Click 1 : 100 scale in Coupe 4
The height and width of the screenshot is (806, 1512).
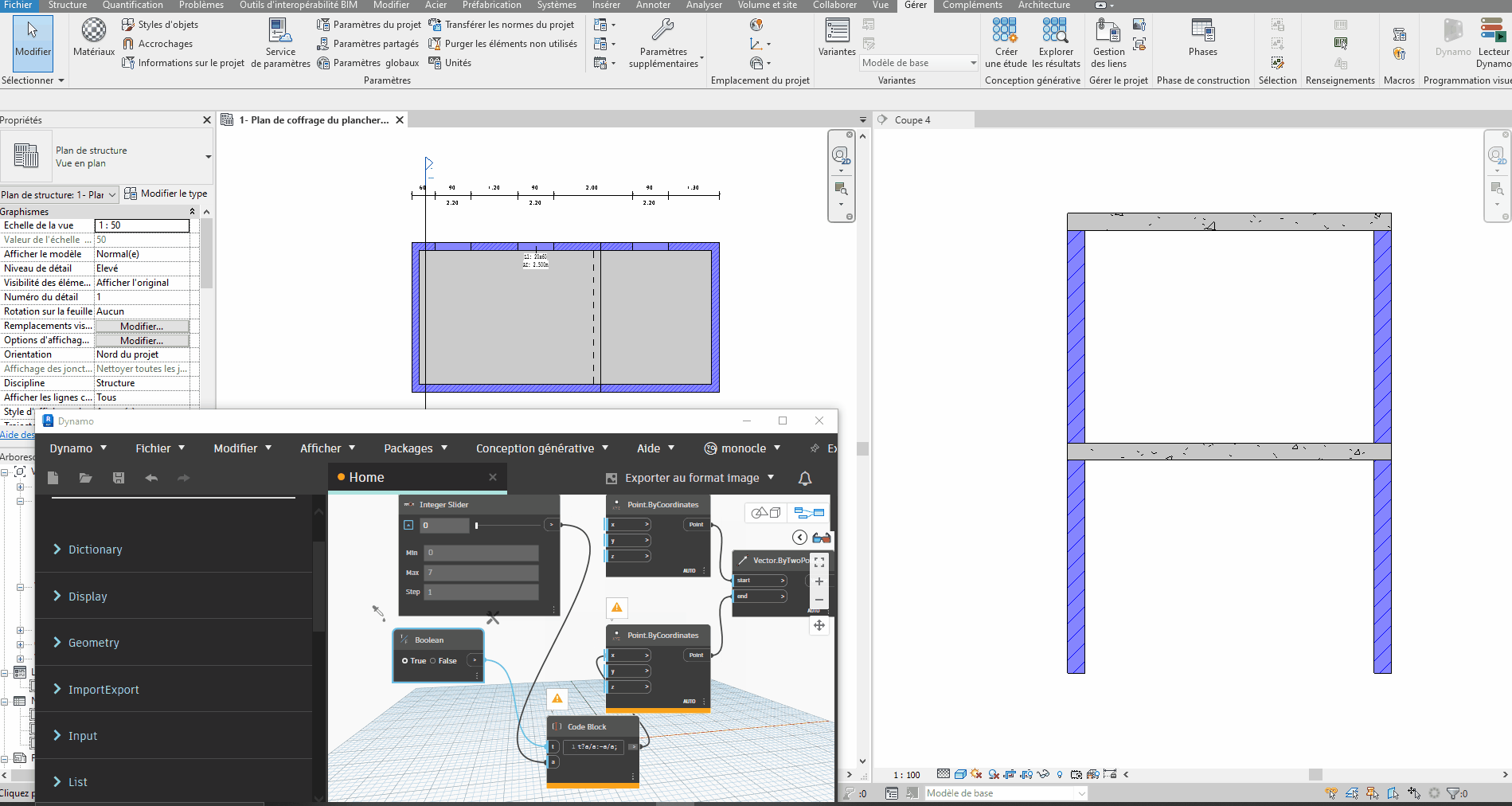906,775
